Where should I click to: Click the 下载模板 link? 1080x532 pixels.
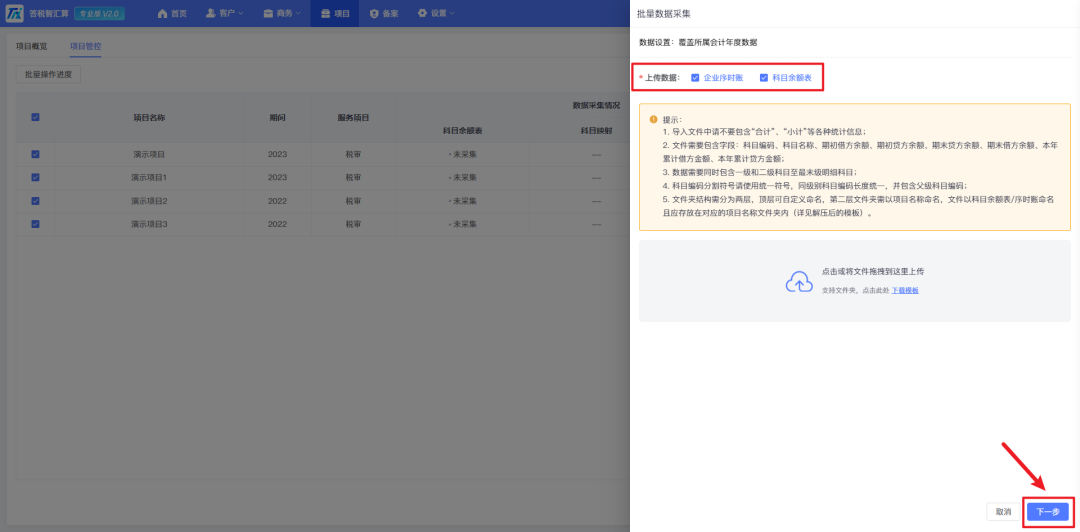905,291
